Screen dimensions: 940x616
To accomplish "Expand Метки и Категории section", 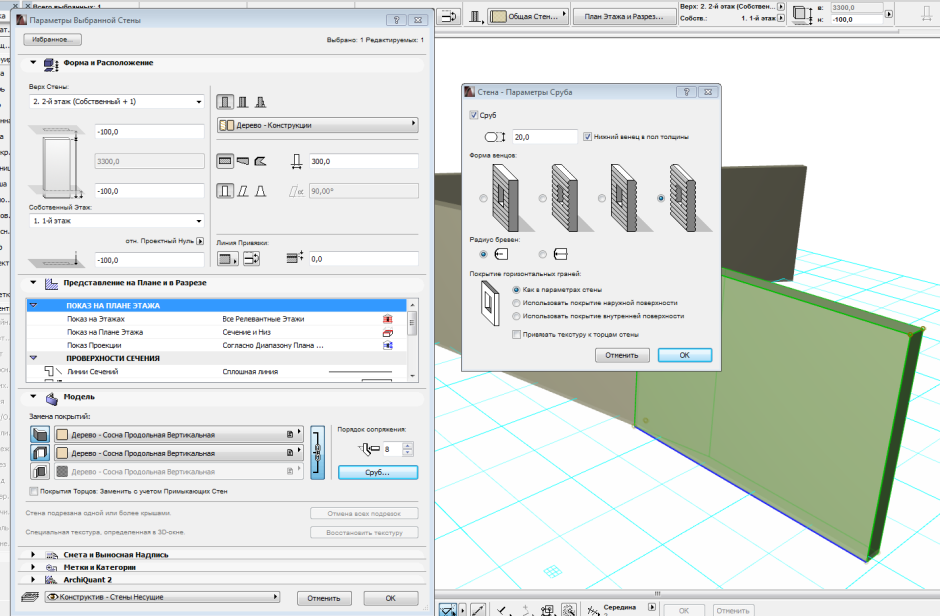I will 34,567.
